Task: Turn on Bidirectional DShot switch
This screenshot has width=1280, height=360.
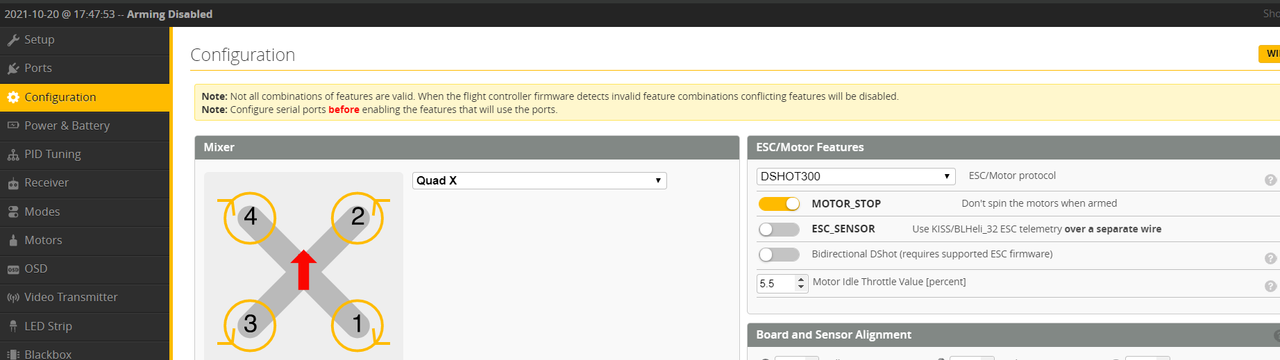Action: tap(779, 255)
